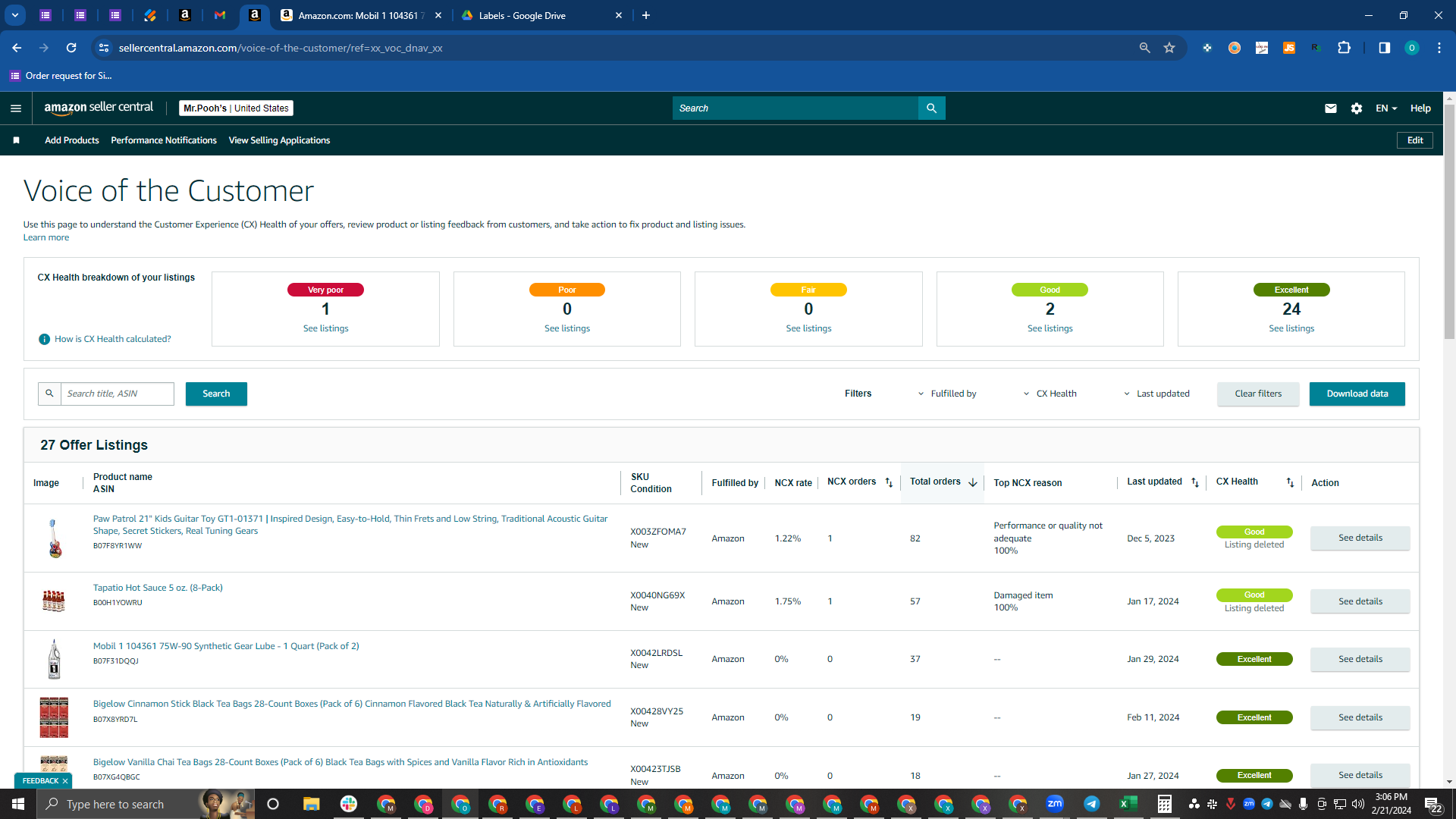Switch to the Amazon.com Mobil 1 tab
1456x819 pixels.
tap(362, 15)
